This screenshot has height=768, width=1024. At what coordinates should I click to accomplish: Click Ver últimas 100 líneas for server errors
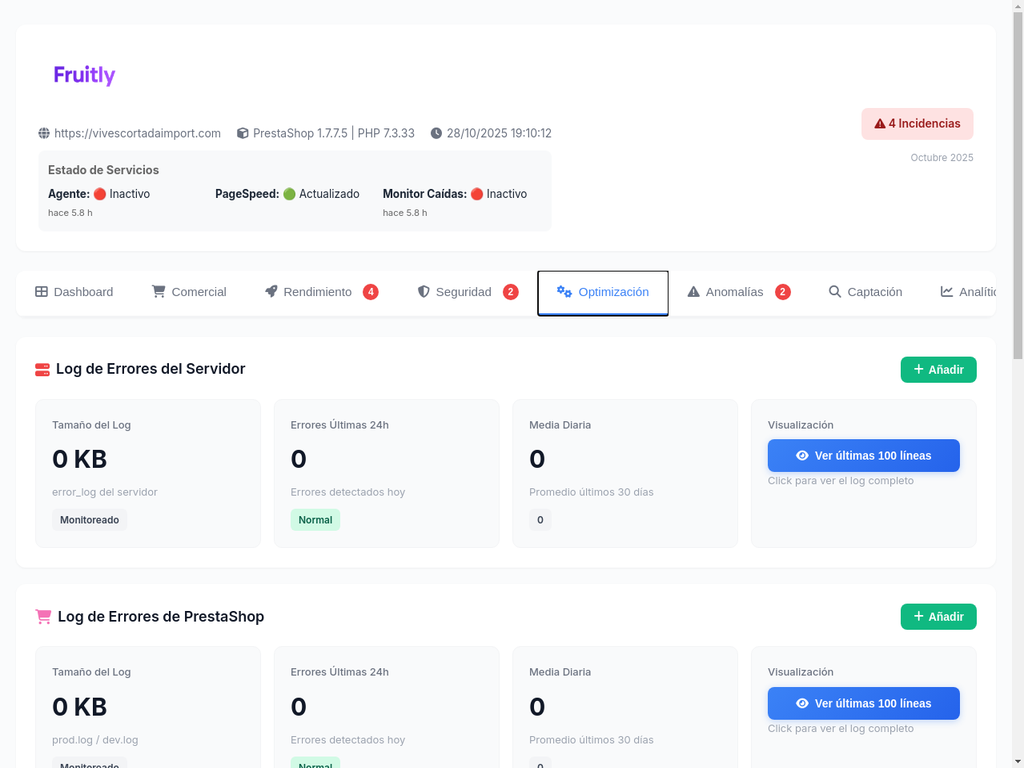pos(863,455)
